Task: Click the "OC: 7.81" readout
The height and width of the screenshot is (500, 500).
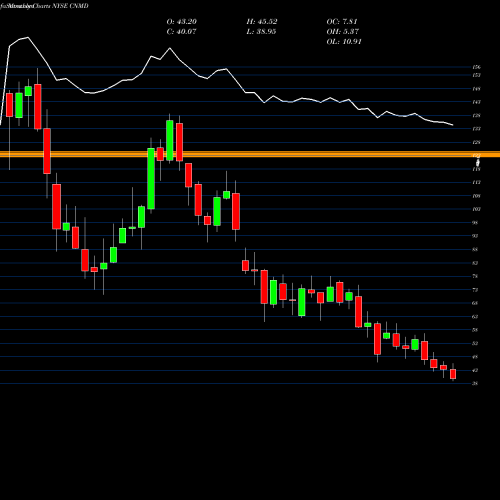Action: 342,22
